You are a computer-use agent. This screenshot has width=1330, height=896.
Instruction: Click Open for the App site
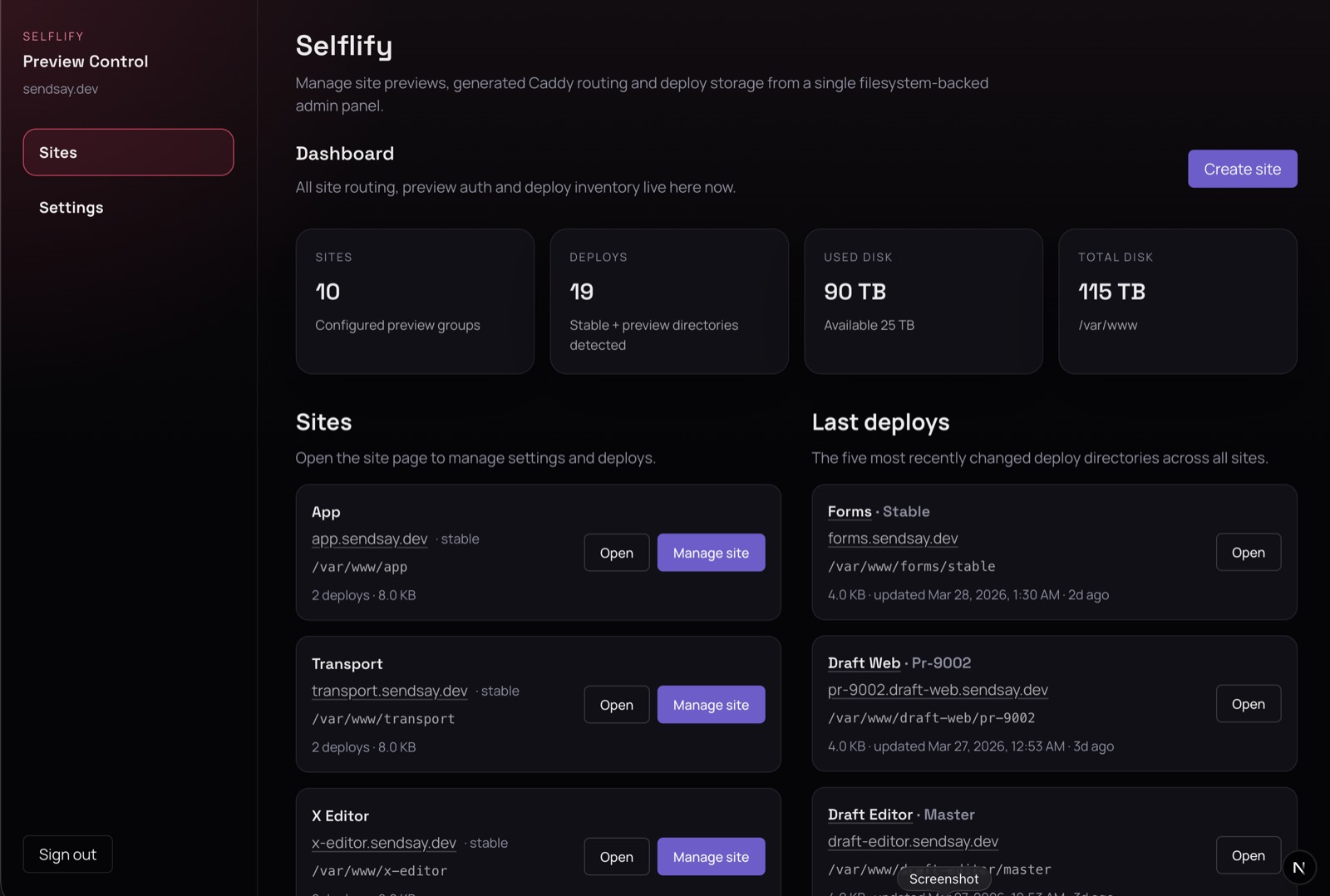pos(615,552)
